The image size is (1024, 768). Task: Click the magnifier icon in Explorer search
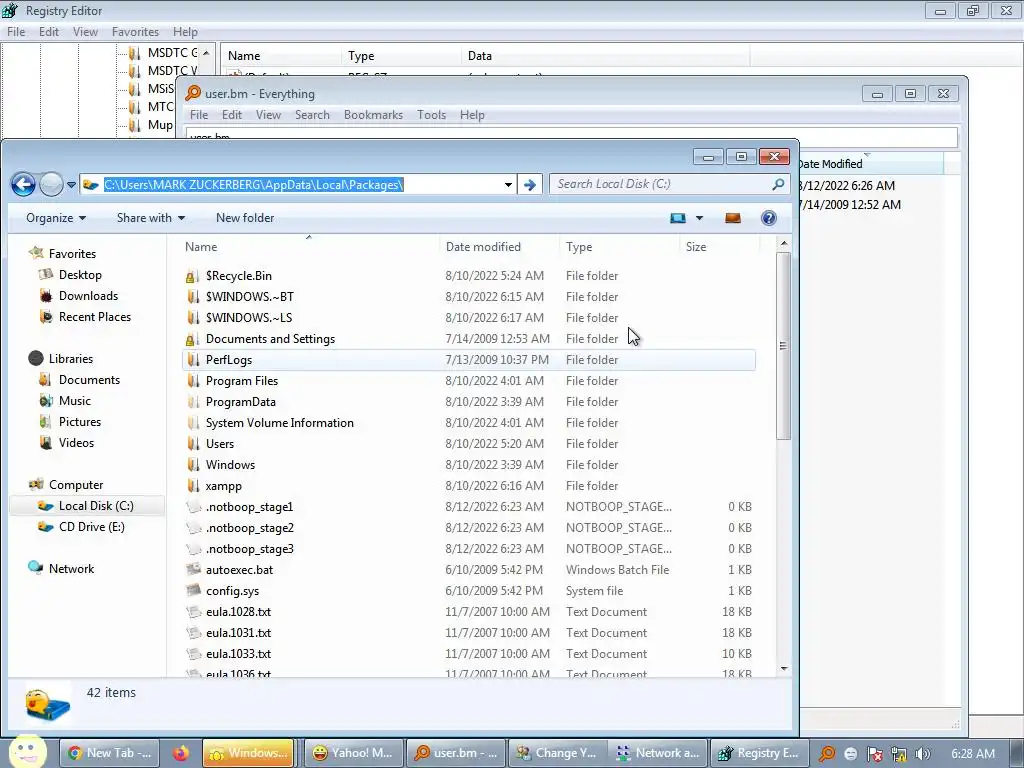778,184
